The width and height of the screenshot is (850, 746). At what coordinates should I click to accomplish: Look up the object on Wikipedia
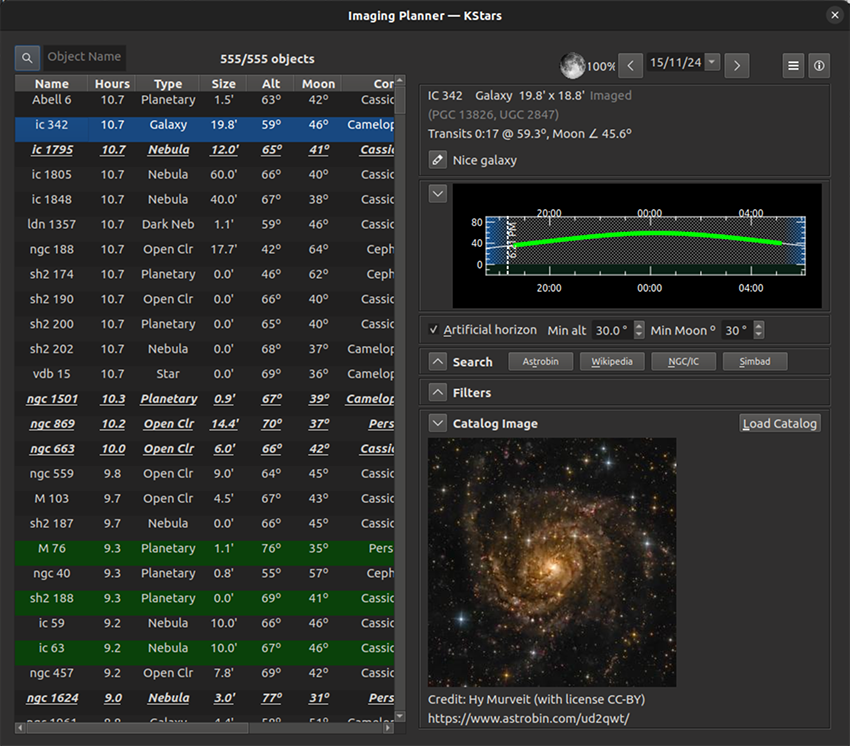tap(612, 361)
